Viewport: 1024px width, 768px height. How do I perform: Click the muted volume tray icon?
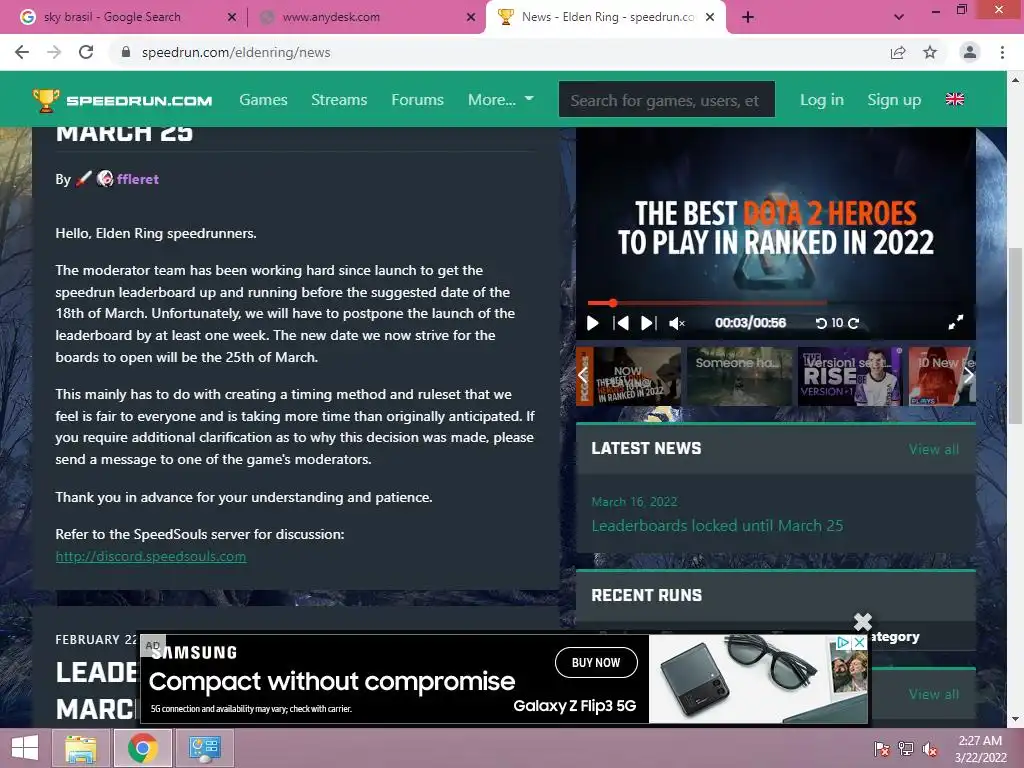pyautogui.click(x=930, y=749)
